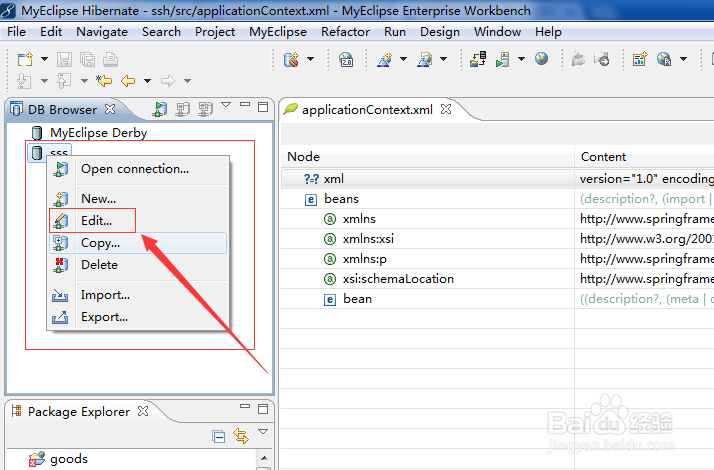
Task: Click the new project wand toolbar icon
Action: point(385,59)
